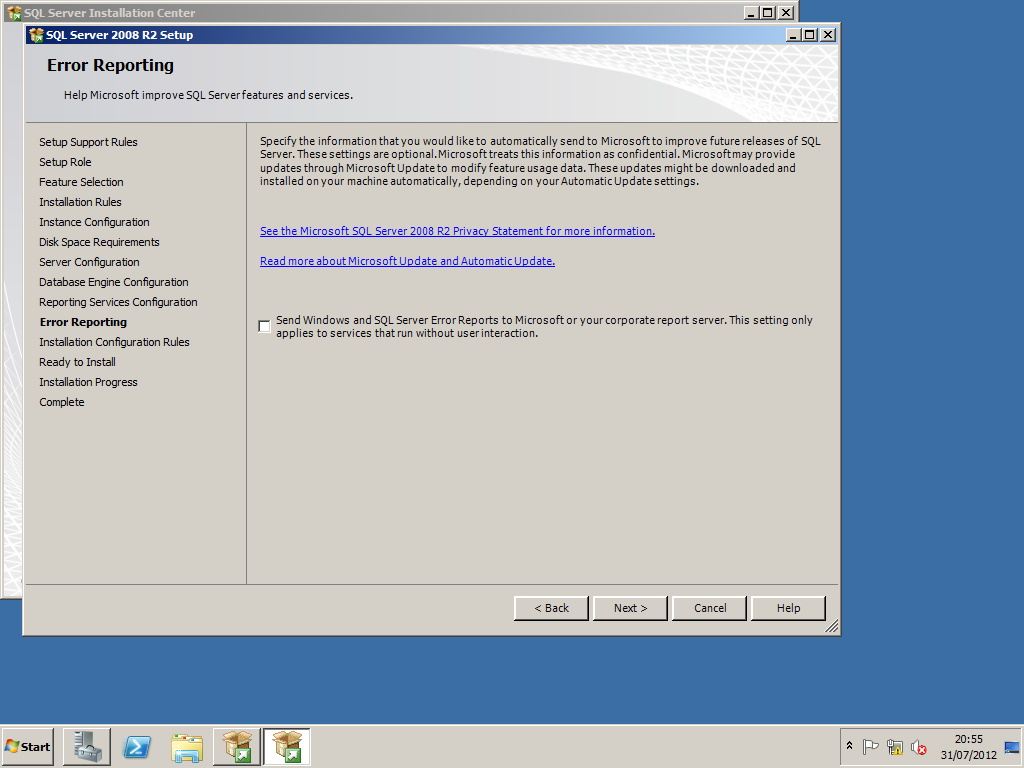Screen dimensions: 1024x768
Task: Select Reporting Services Configuration step
Action: coord(118,302)
